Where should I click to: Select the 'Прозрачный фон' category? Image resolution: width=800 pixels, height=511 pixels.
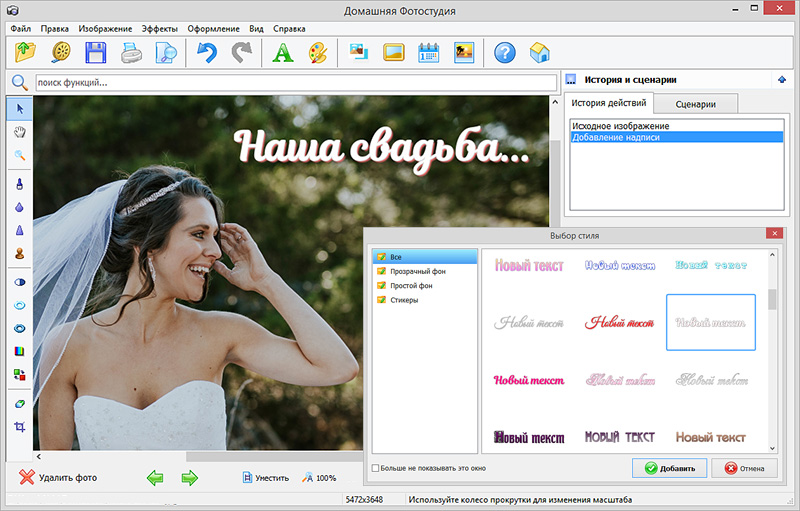click(420, 271)
